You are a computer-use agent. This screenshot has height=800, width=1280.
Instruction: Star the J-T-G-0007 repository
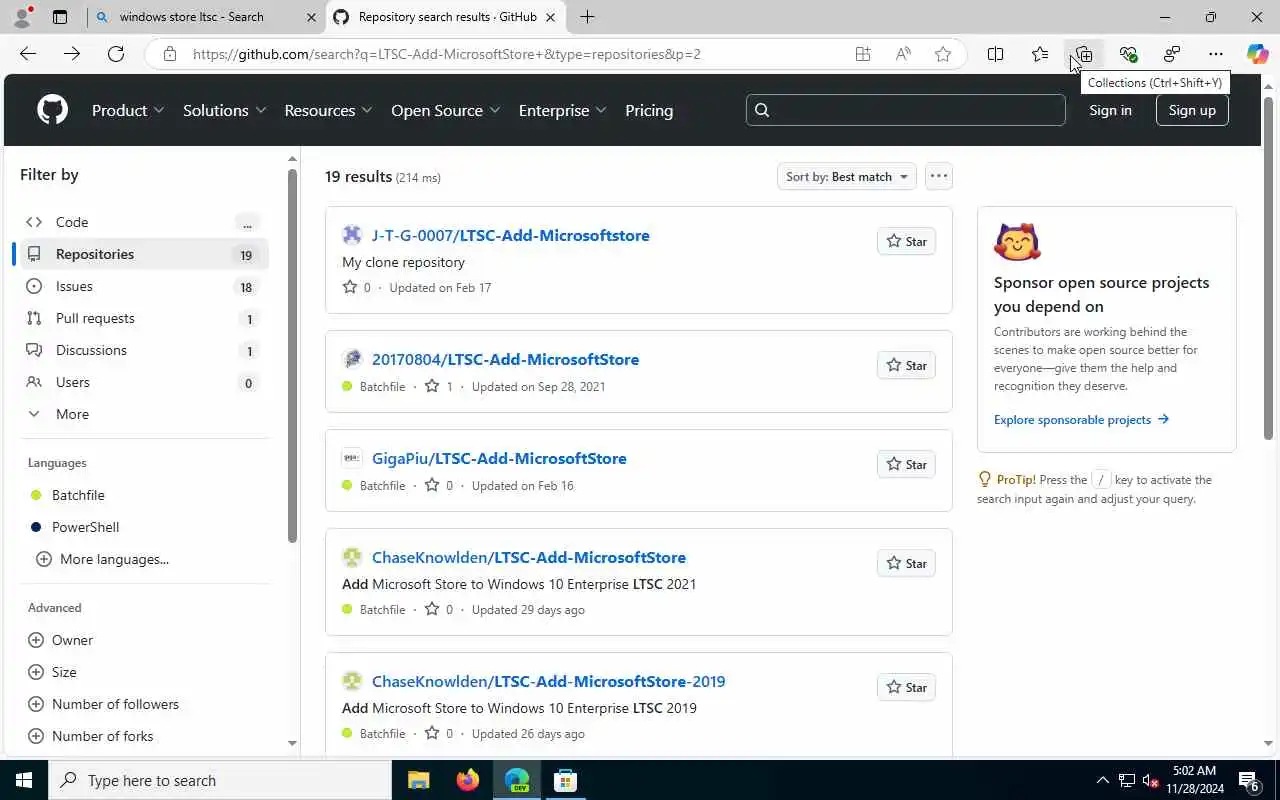coord(906,241)
